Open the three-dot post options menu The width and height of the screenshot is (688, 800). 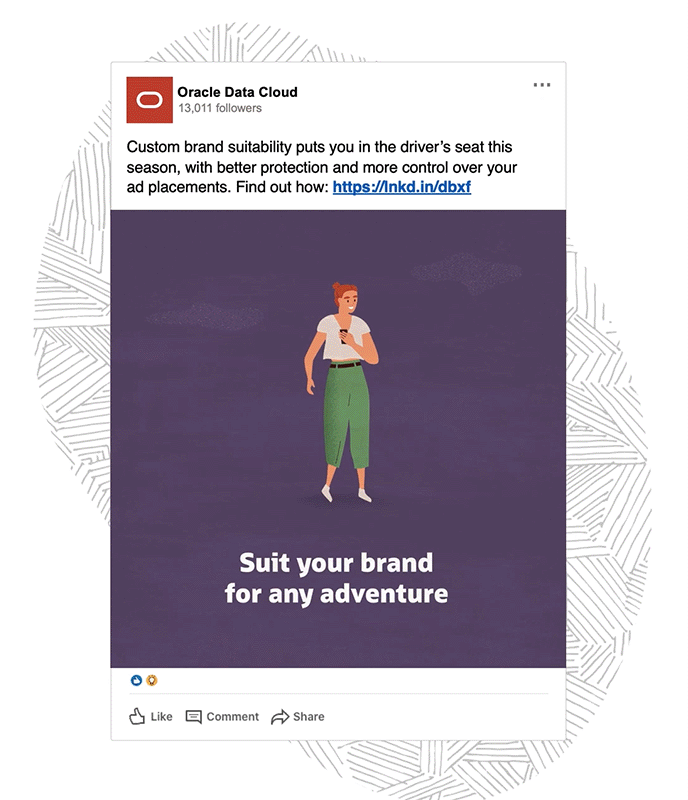pyautogui.click(x=542, y=85)
